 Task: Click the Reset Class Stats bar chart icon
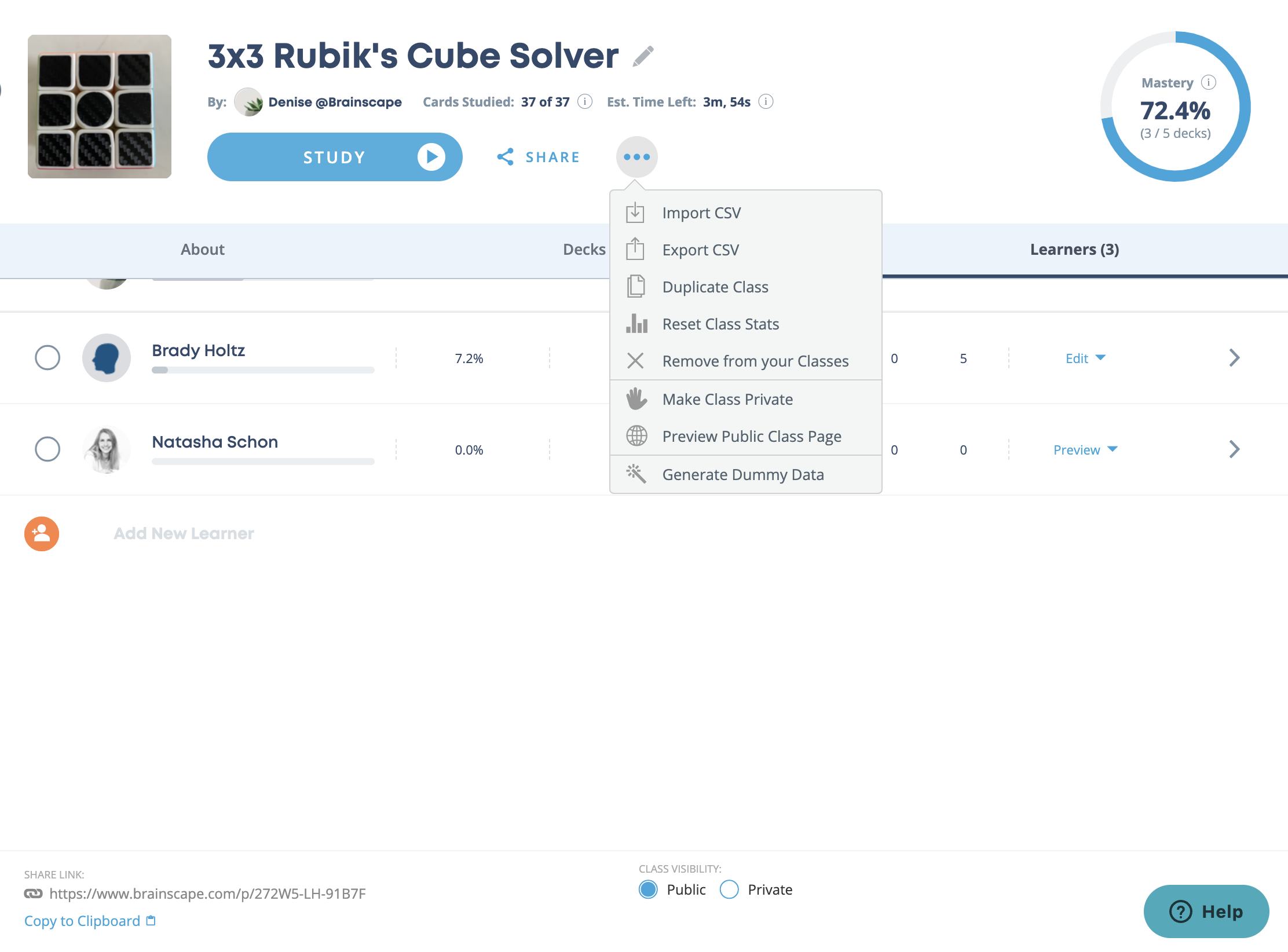636,324
